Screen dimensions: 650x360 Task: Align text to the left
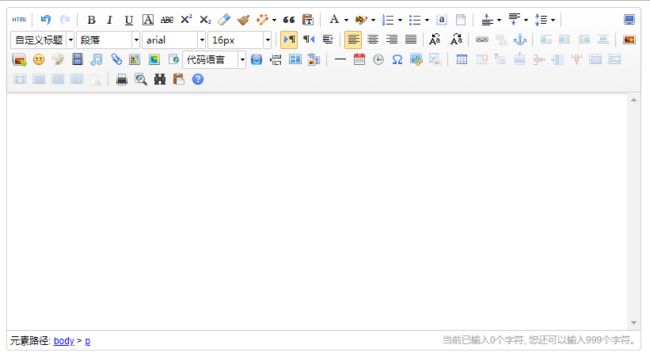(353, 40)
